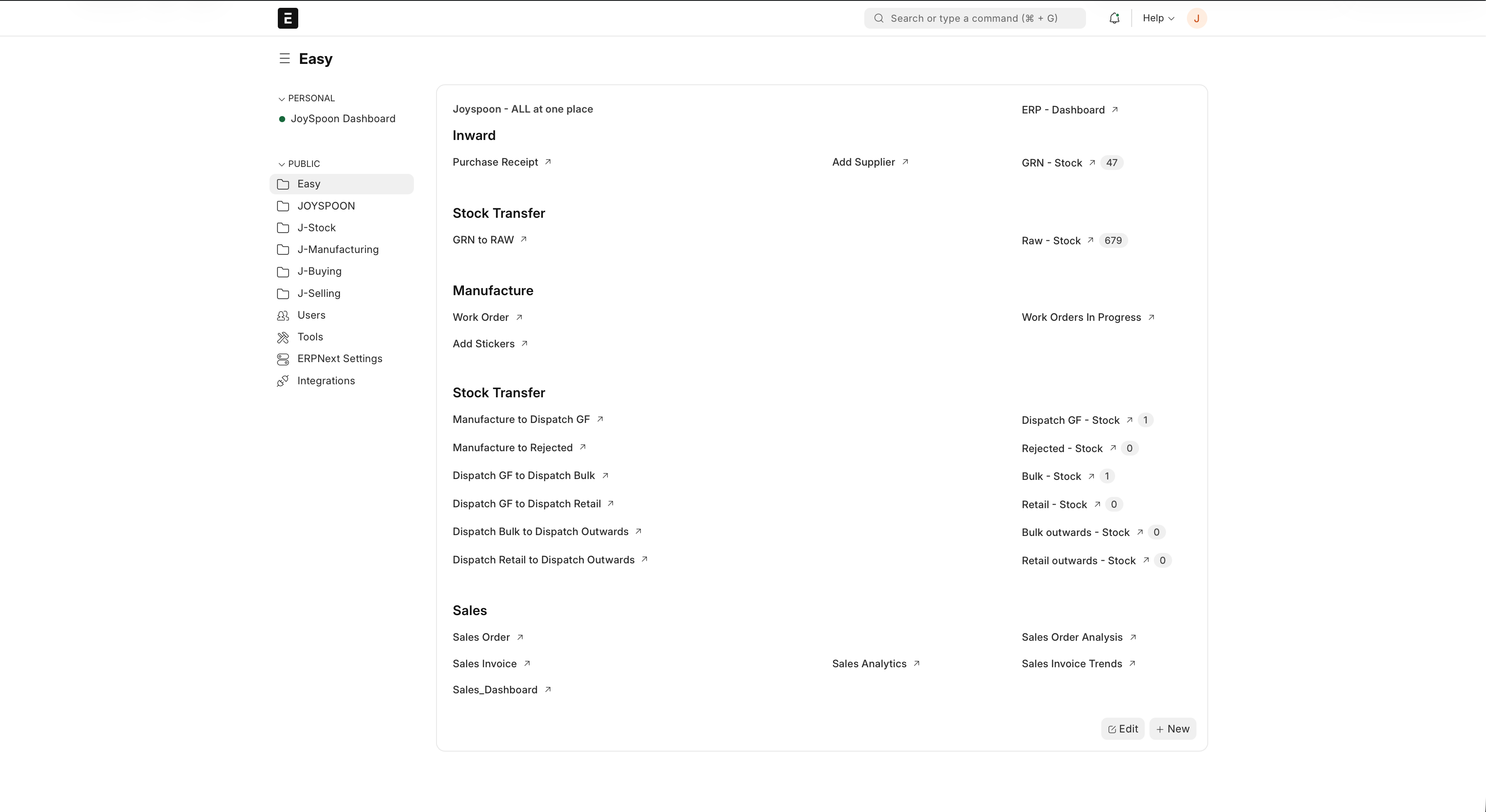Click the 679 count badge
The width and height of the screenshot is (1486, 812).
pos(1113,240)
